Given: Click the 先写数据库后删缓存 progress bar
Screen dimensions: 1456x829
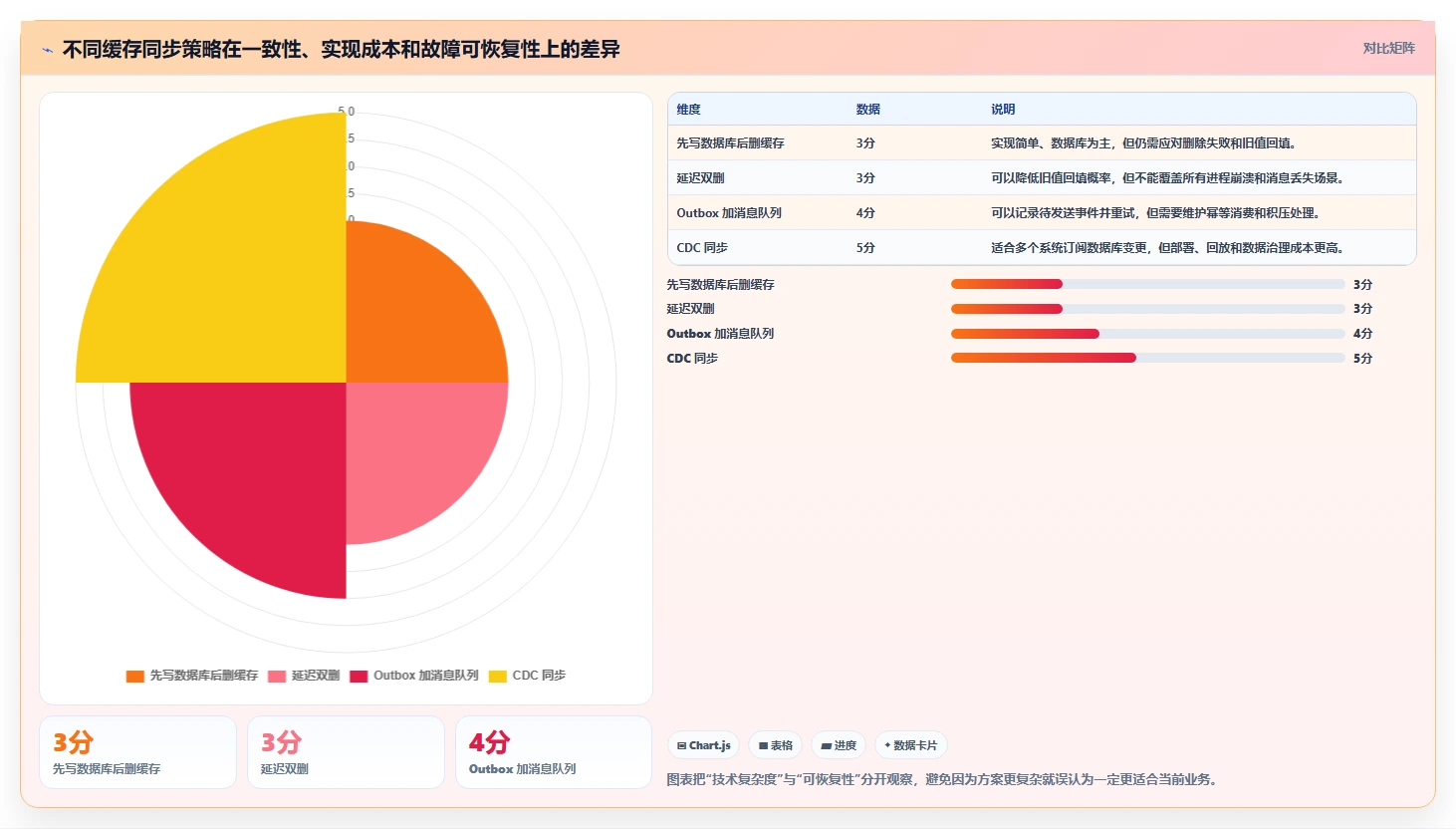Looking at the screenshot, I should click(x=1147, y=284).
